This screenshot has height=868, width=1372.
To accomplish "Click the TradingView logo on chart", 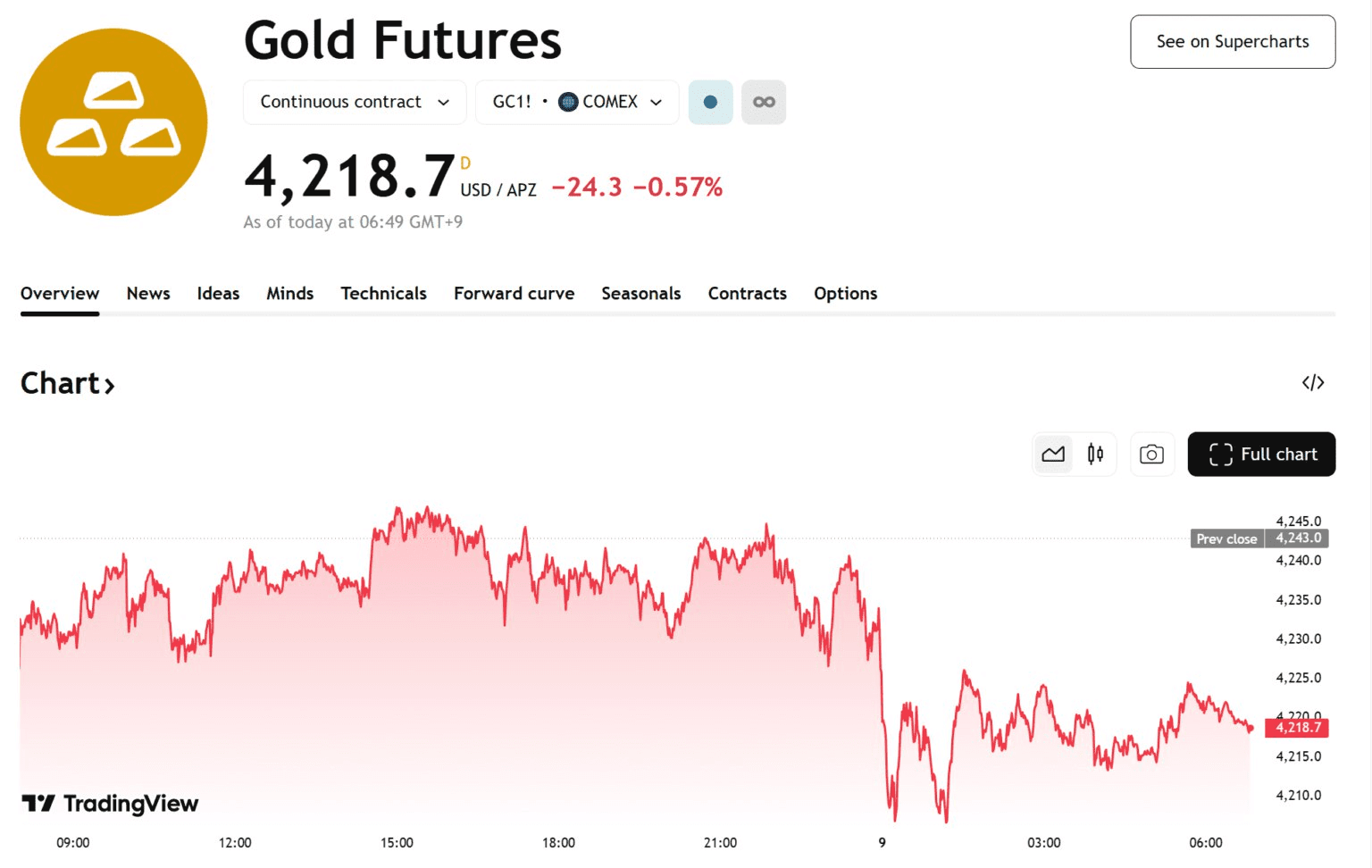I will [110, 804].
